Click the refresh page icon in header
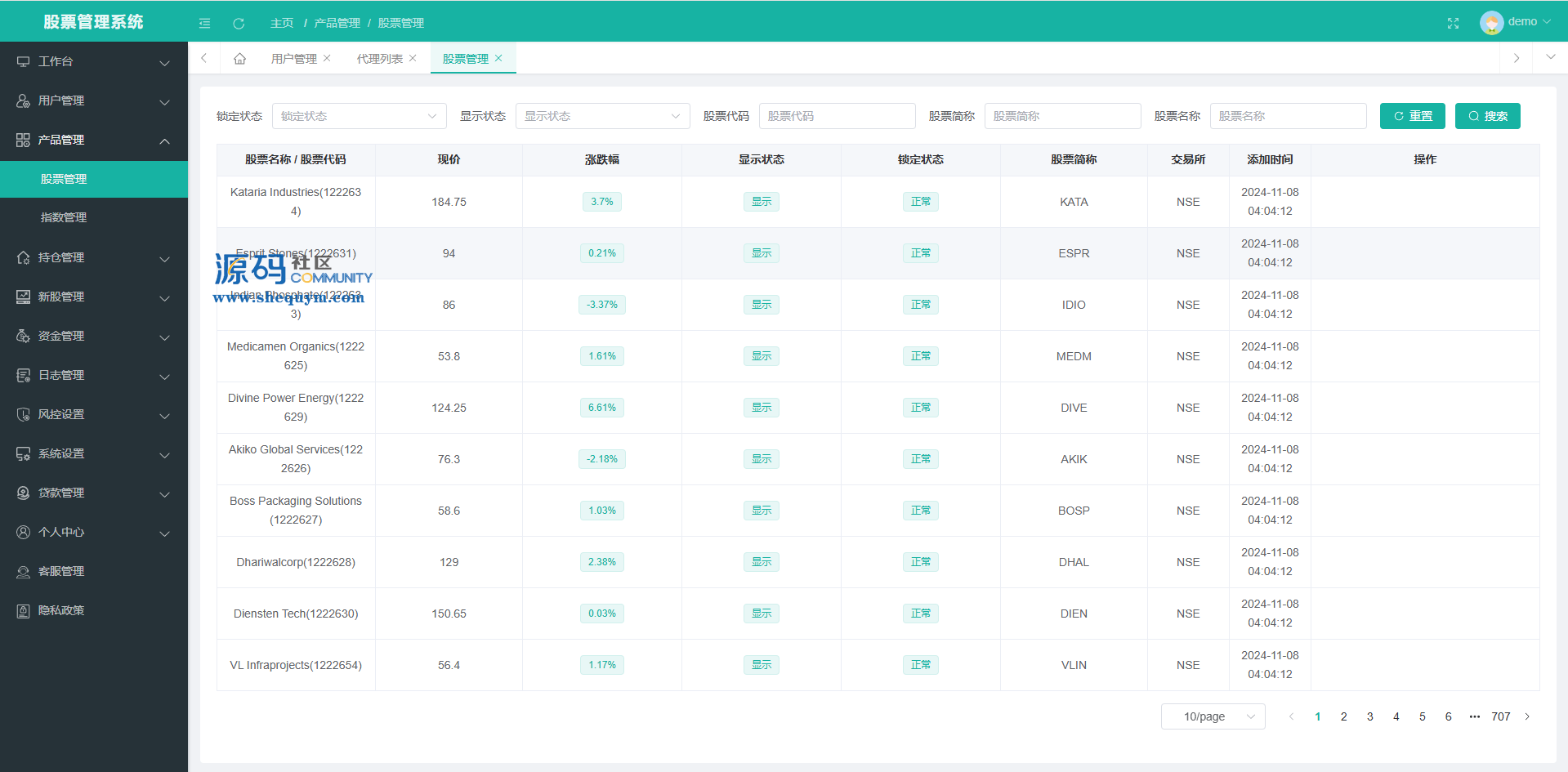The width and height of the screenshot is (1568, 772). (239, 23)
